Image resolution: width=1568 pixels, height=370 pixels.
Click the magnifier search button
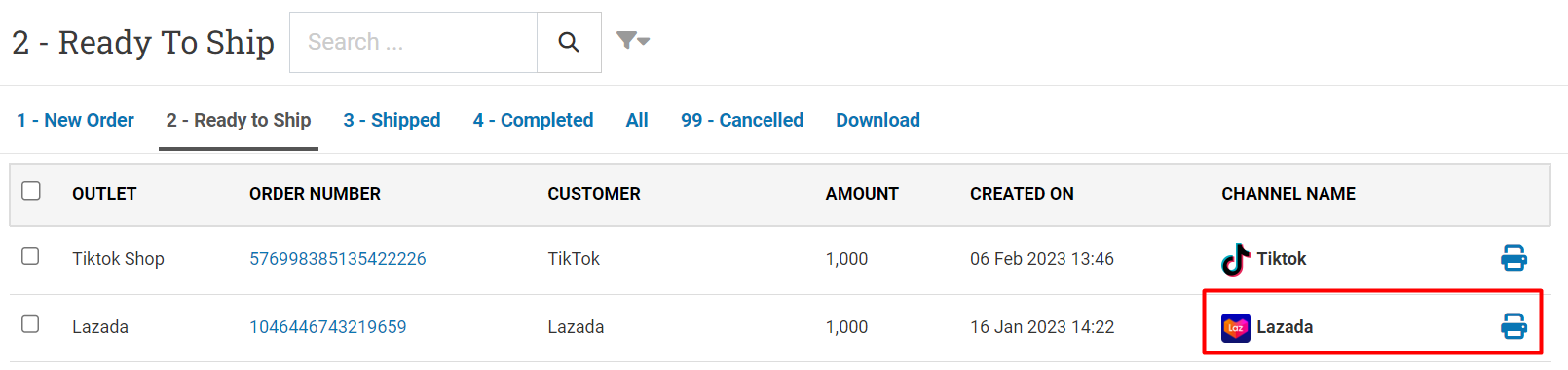pyautogui.click(x=569, y=42)
